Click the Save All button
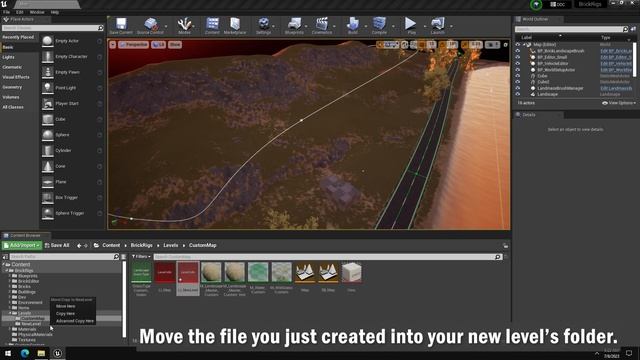Screen dimensions: 640x360 coord(57,245)
